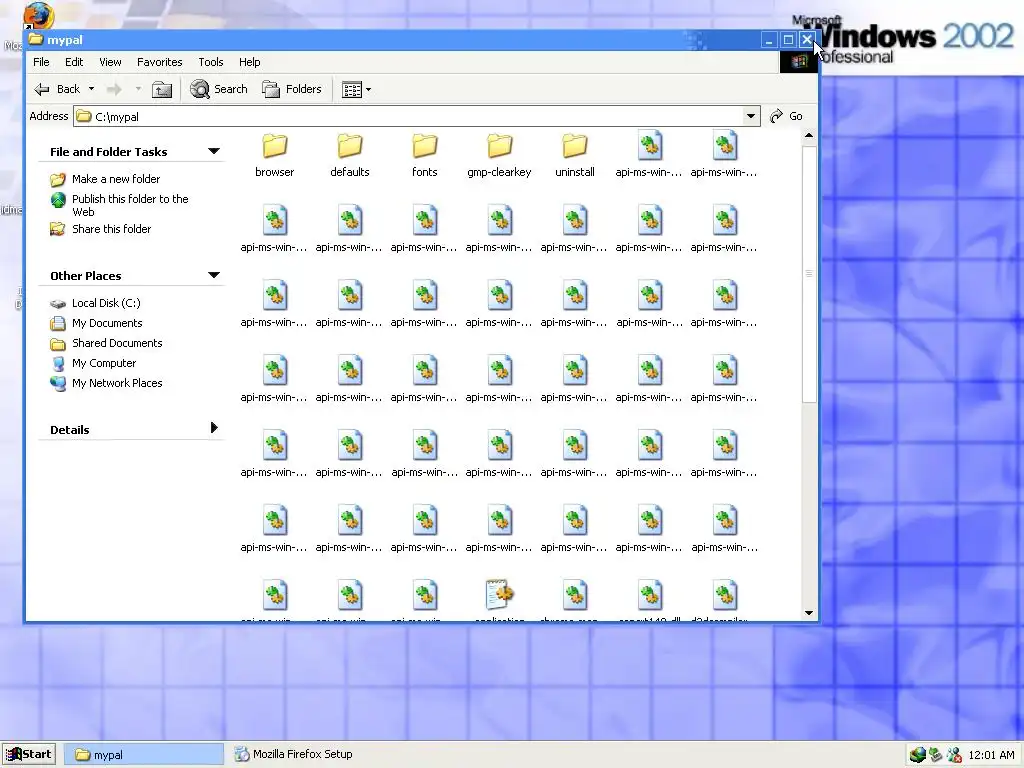Select the defaults folder icon

pyautogui.click(x=349, y=146)
